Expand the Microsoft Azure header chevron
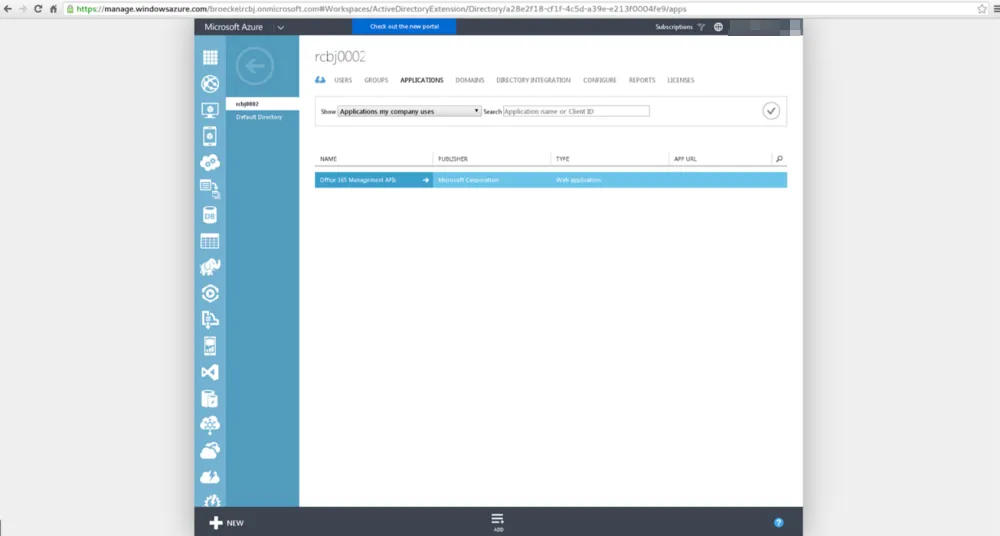1000x536 pixels. point(281,27)
